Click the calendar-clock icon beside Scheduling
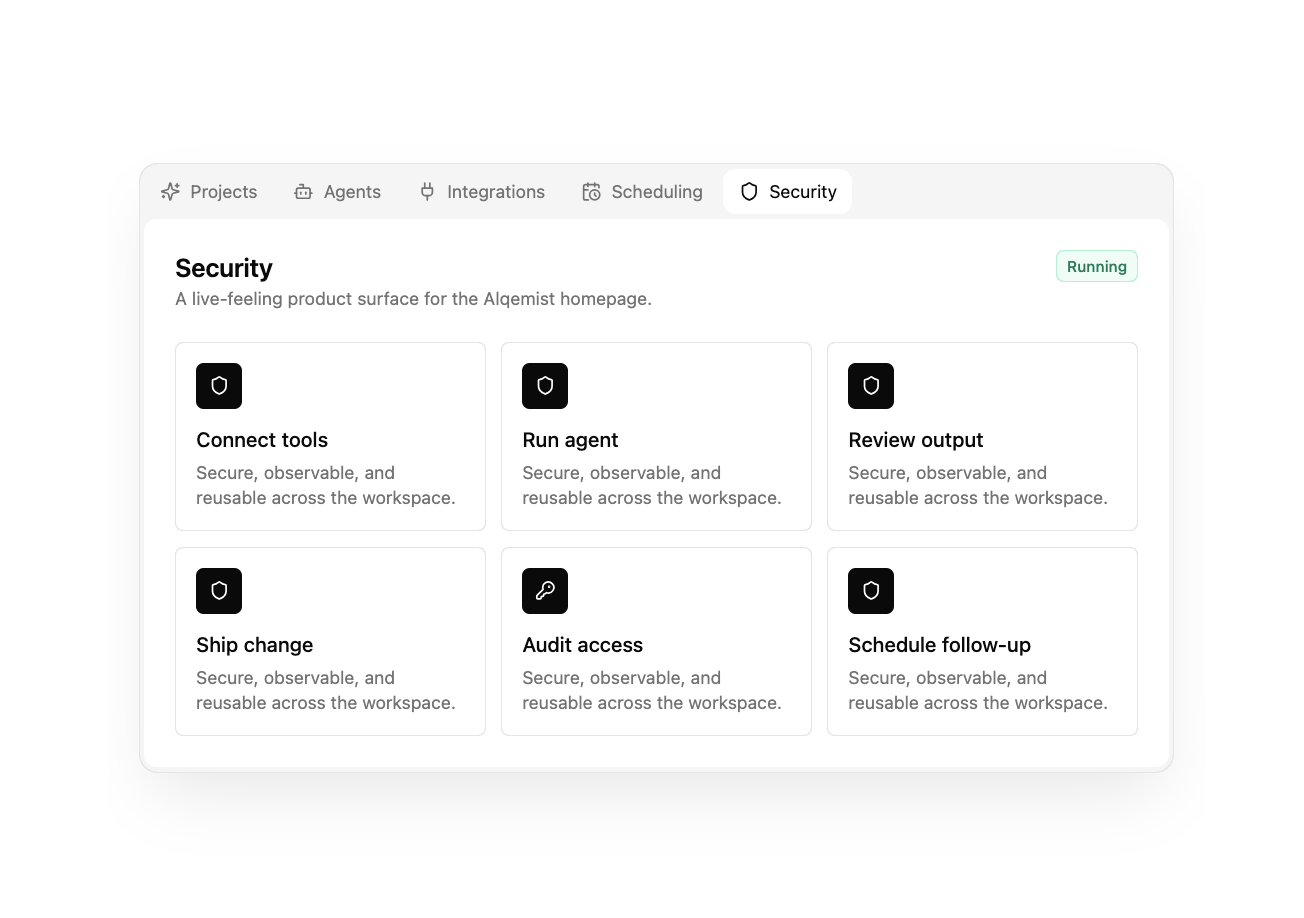1304x918 pixels. click(x=591, y=192)
